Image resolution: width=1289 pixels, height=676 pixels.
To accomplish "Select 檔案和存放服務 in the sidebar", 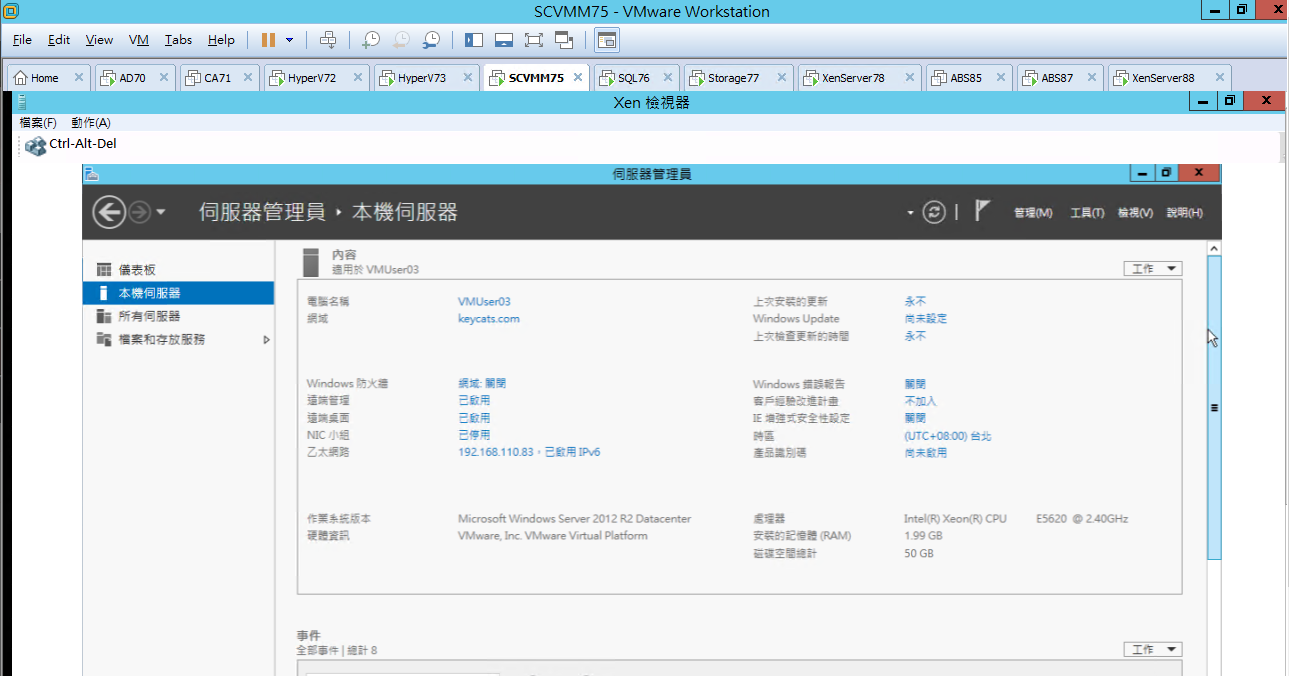I will coord(178,339).
